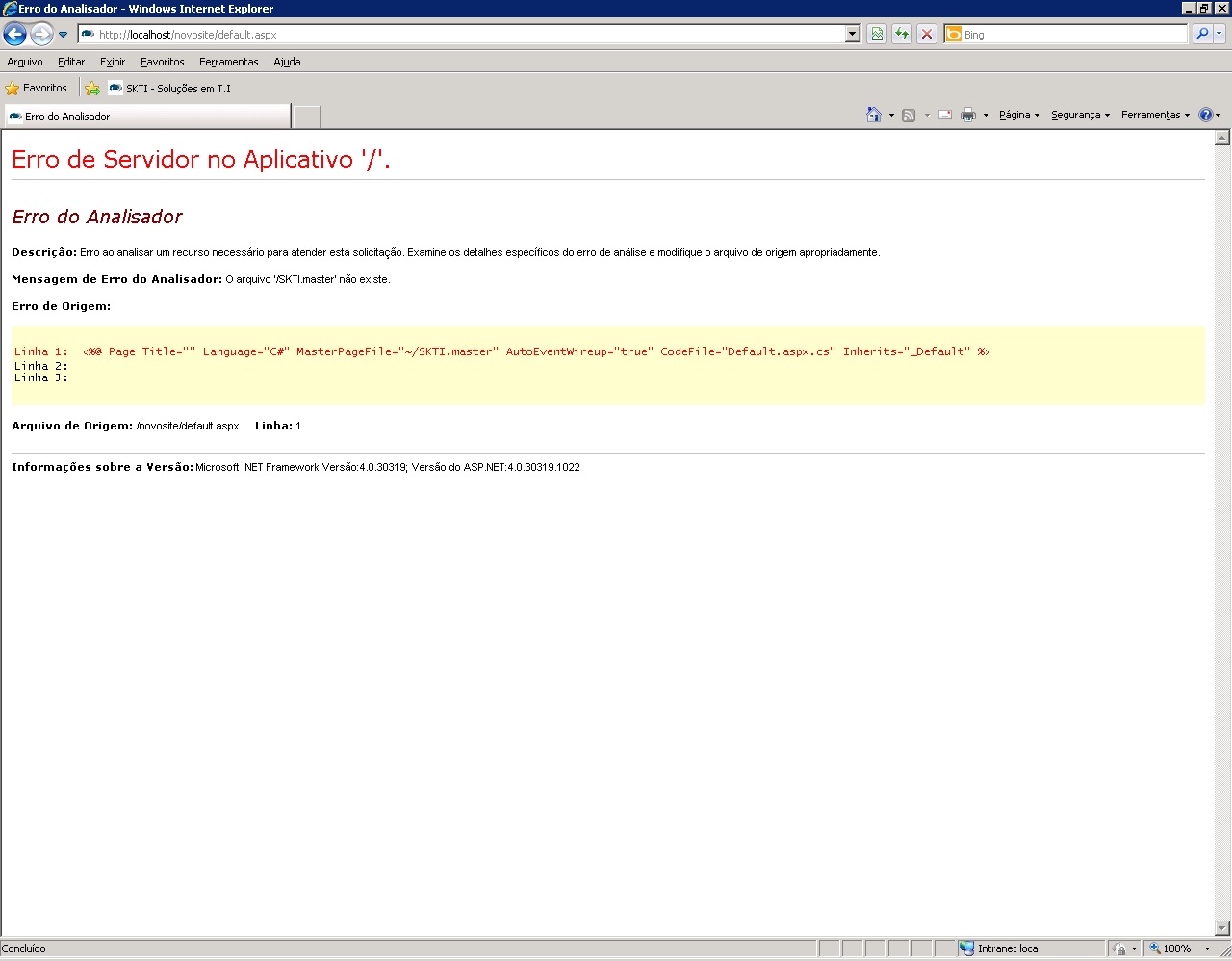Click the vertical scrollbar up arrow

pos(1222,138)
